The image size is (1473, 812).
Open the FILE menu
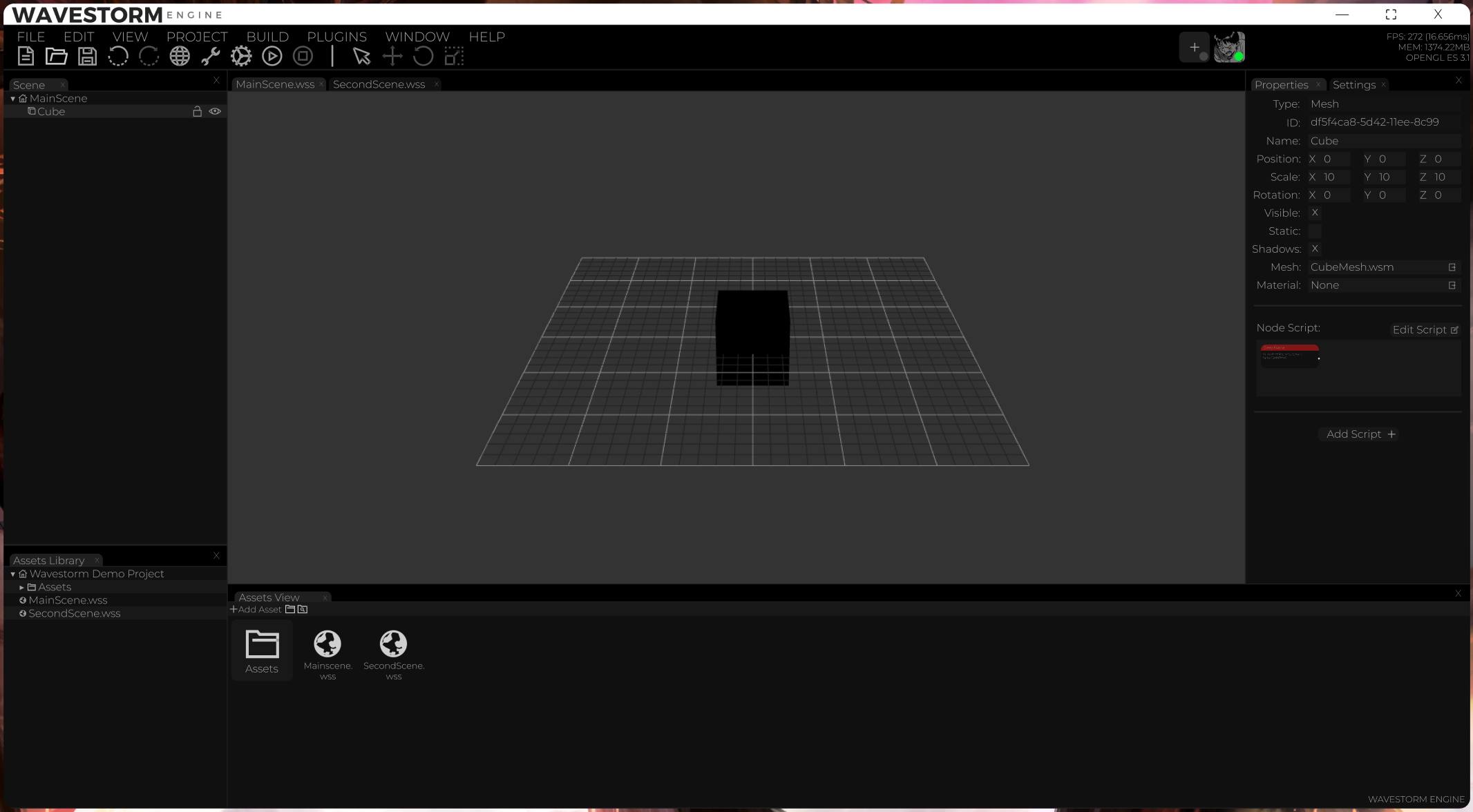(31, 37)
